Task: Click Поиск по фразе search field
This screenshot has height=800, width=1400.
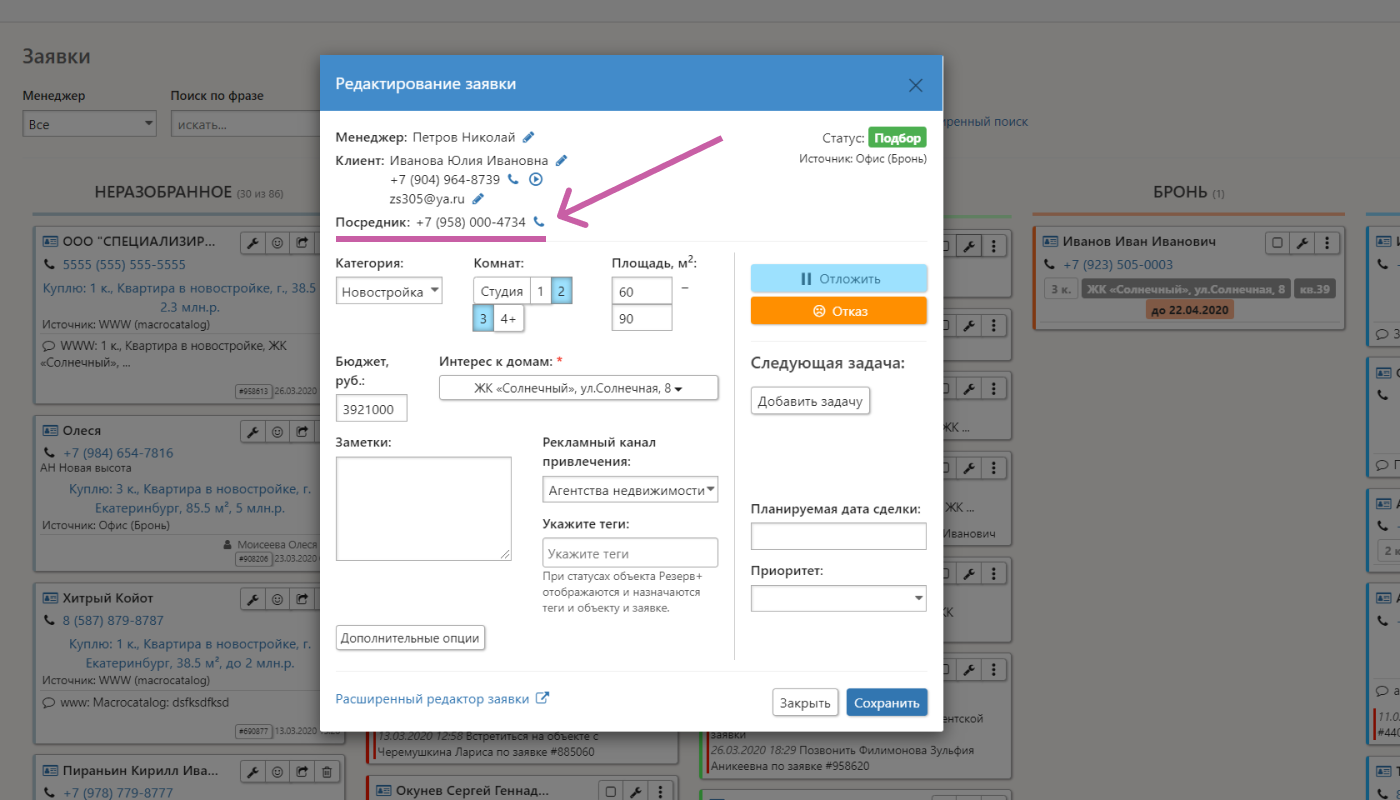Action: click(x=245, y=124)
